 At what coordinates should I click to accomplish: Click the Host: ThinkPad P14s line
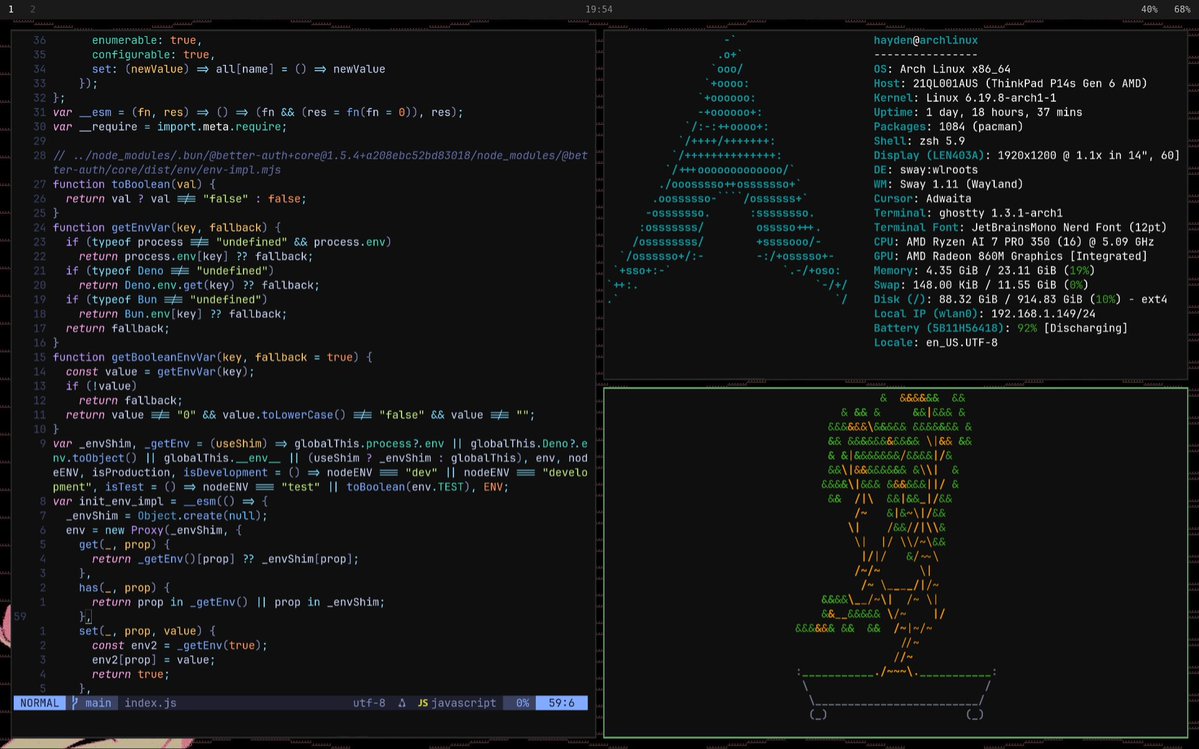click(1010, 84)
